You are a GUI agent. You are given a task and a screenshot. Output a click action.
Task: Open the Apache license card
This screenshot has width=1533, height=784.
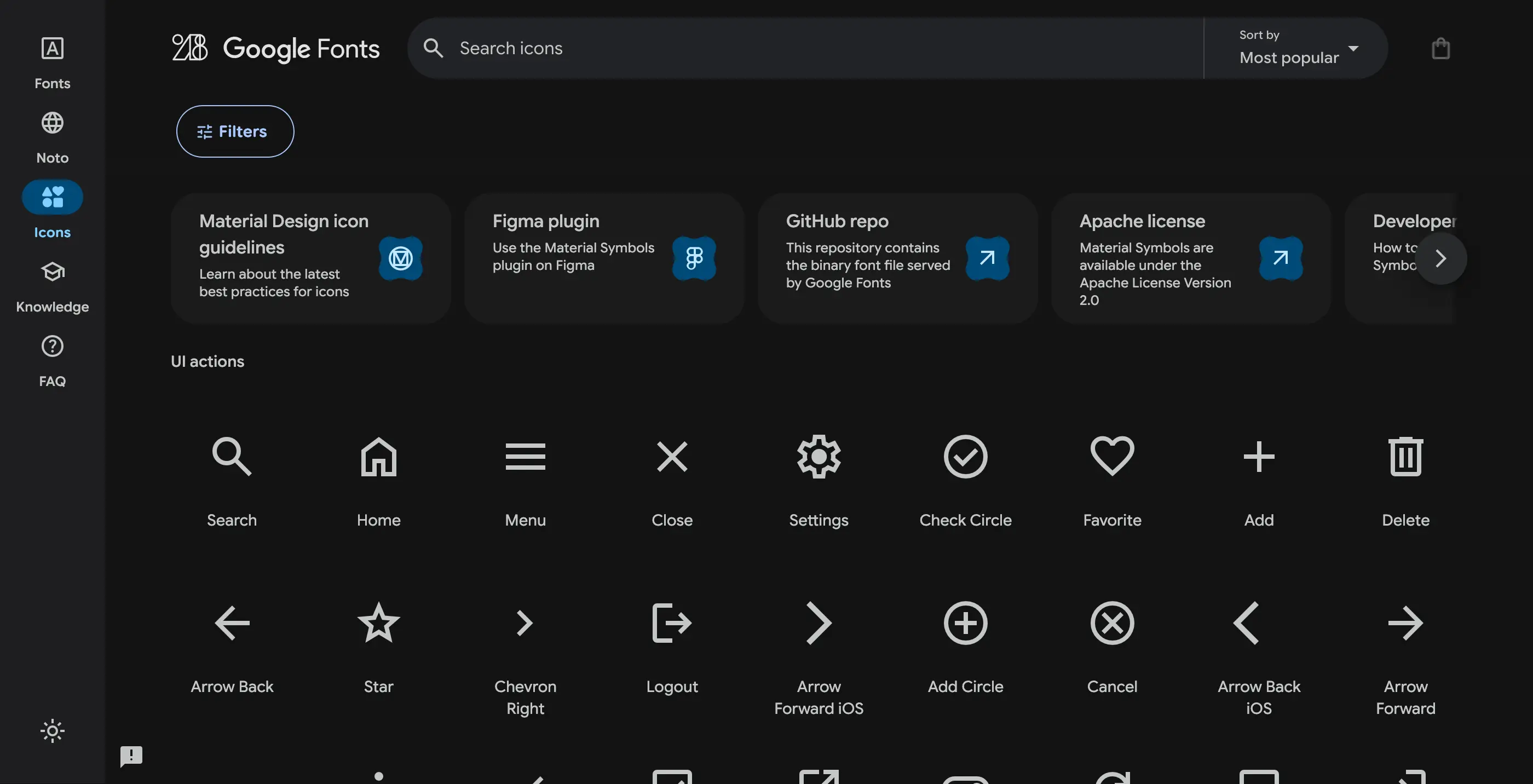point(1191,258)
